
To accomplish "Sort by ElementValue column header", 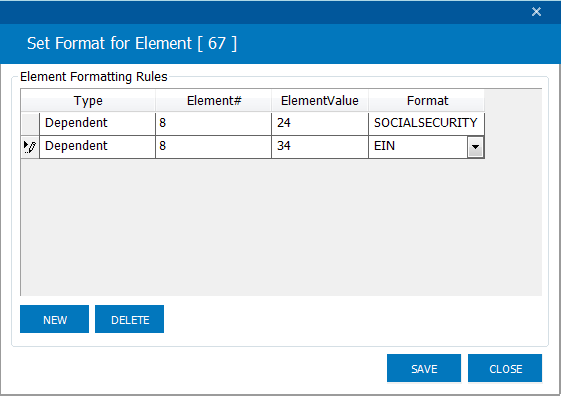I will (x=320, y=101).
